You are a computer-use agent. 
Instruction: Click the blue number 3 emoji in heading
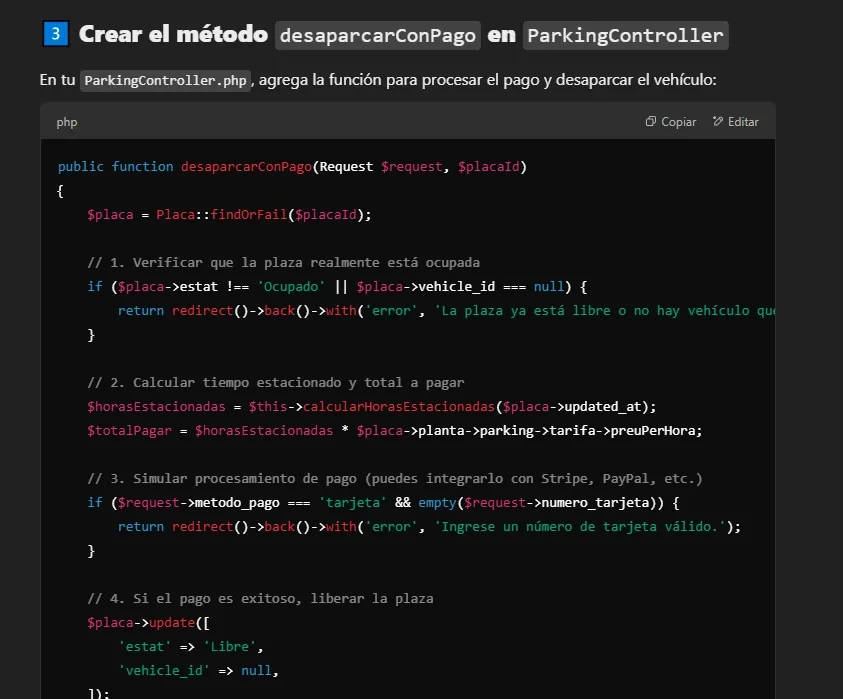pos(55,34)
